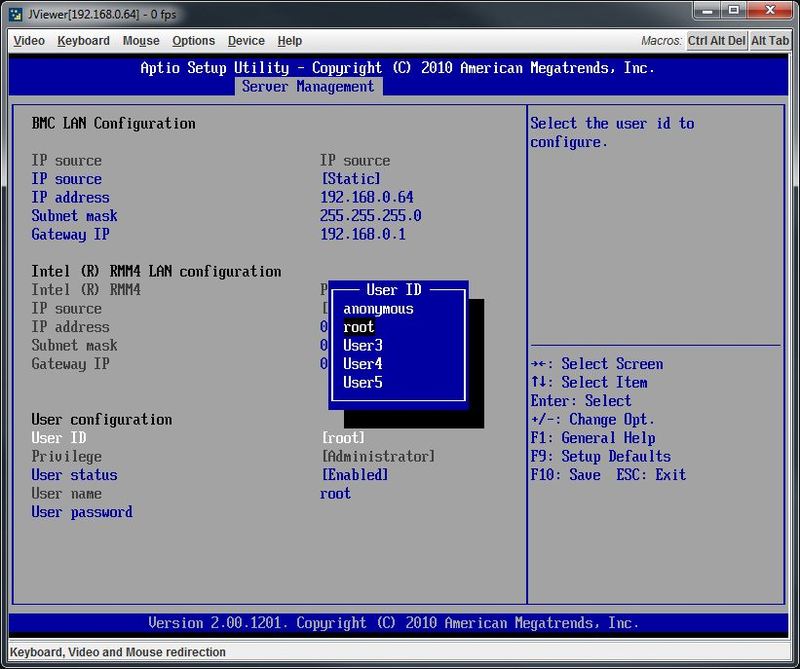Open the Mouse menu

(x=141, y=41)
